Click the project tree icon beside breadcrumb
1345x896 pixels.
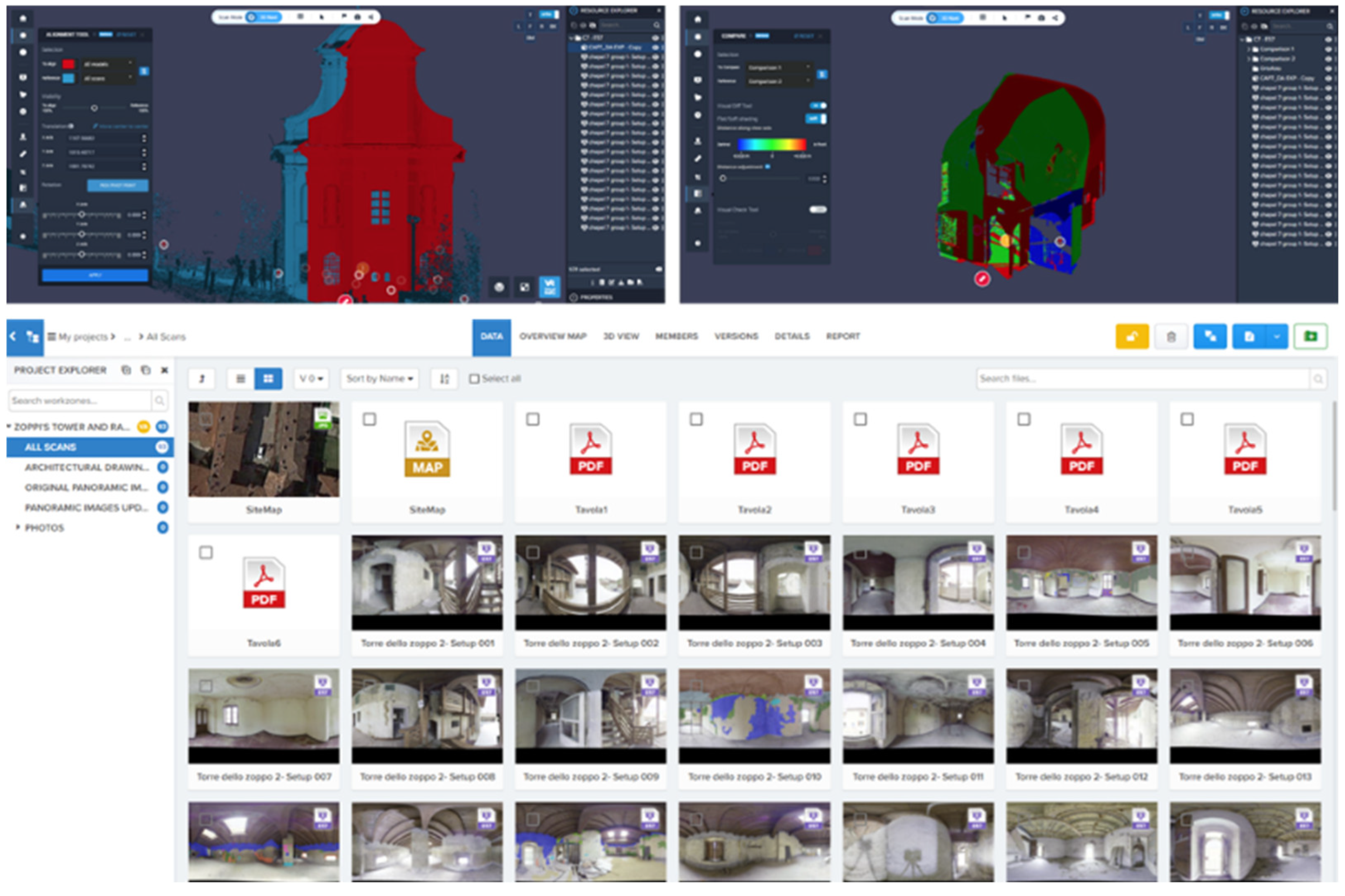33,337
